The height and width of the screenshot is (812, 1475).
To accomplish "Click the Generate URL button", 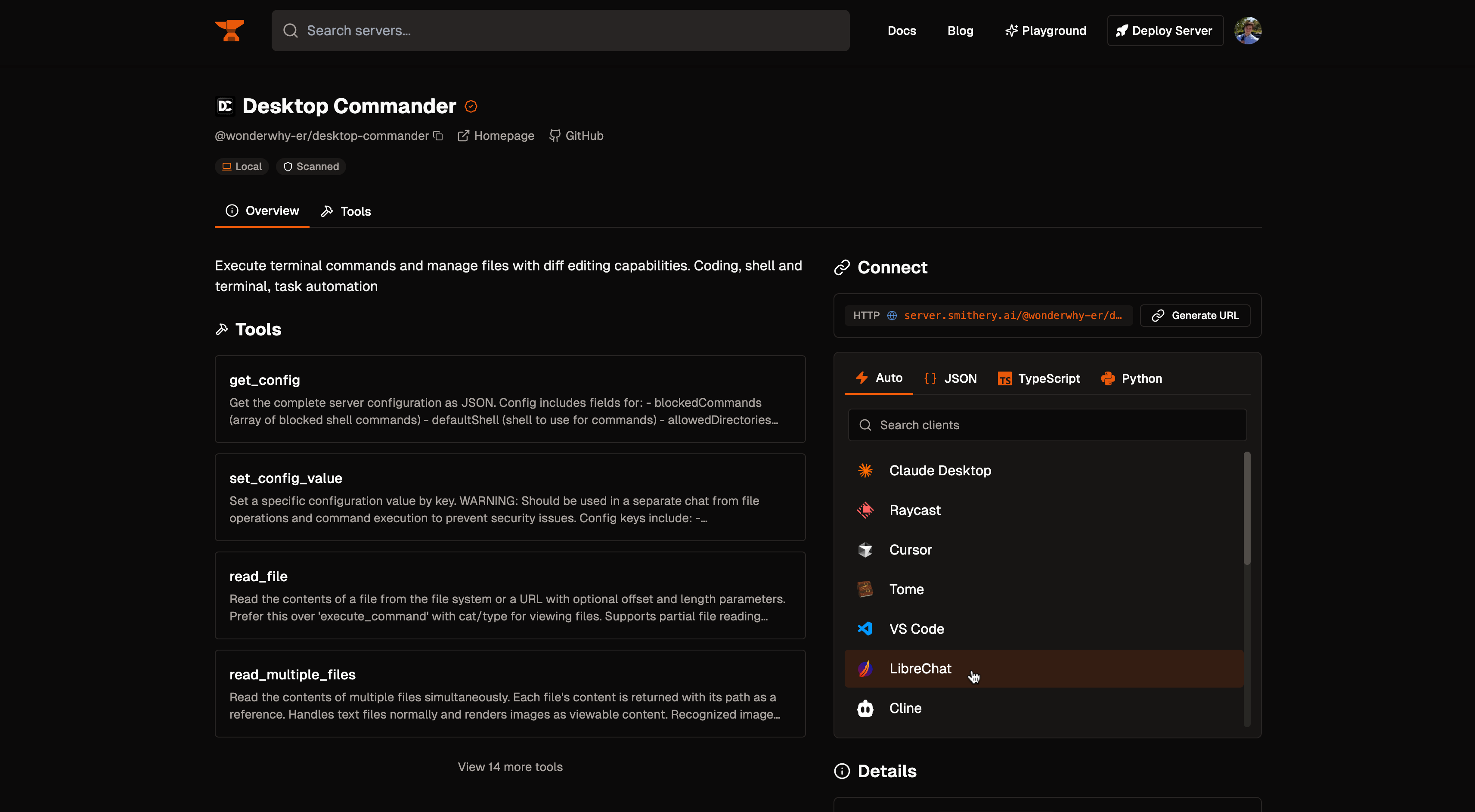I will click(1194, 315).
